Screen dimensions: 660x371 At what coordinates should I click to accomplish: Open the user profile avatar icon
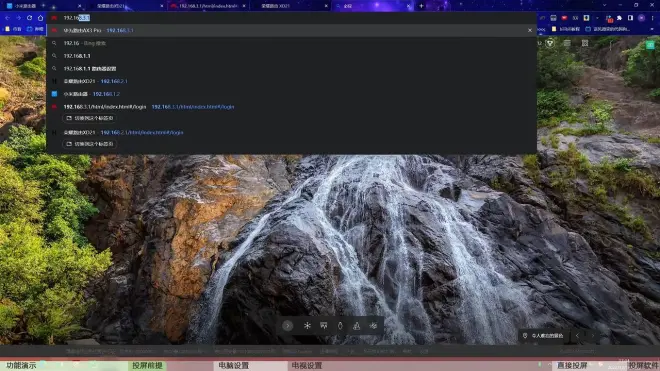(641, 18)
